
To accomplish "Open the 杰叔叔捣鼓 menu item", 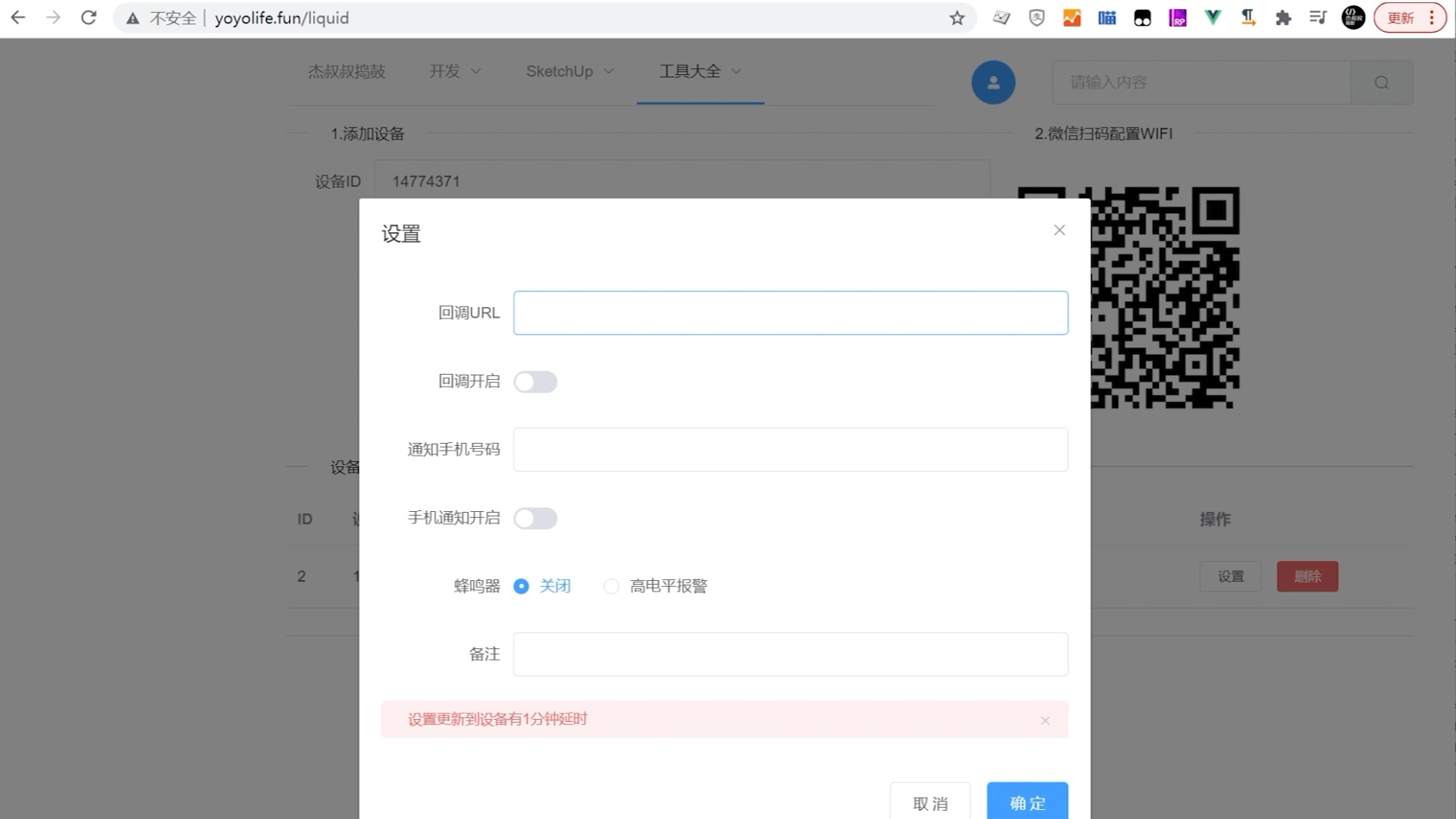I will (347, 71).
